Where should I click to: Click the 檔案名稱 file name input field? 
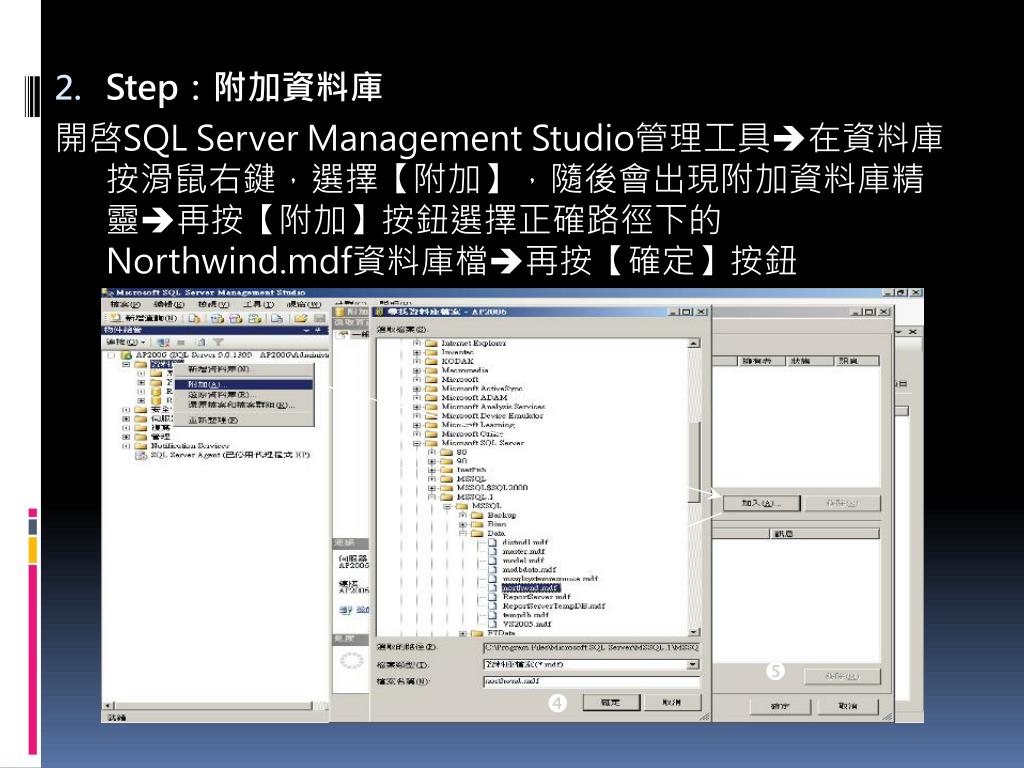tap(591, 681)
